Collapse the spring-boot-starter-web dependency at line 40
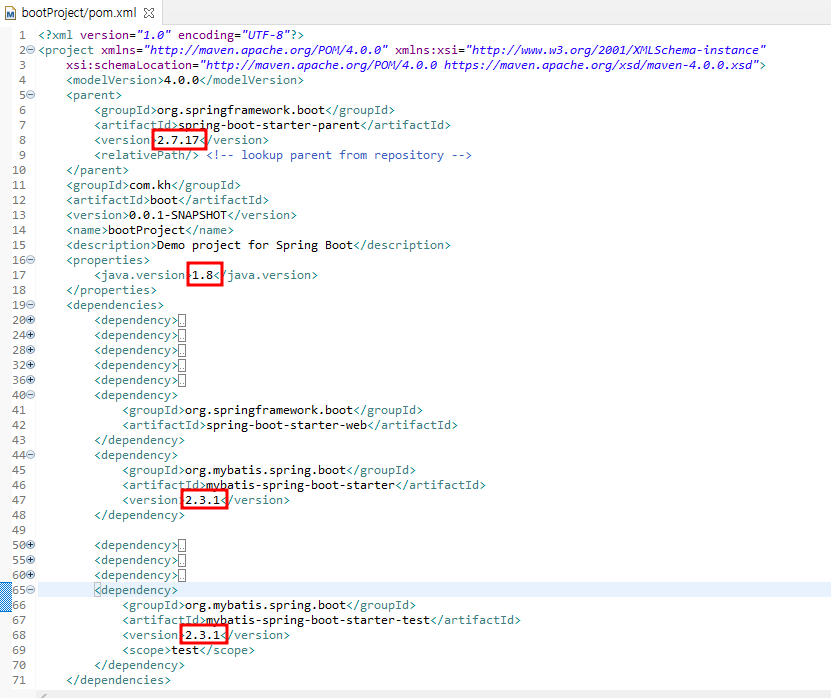The width and height of the screenshot is (831, 698). point(31,395)
